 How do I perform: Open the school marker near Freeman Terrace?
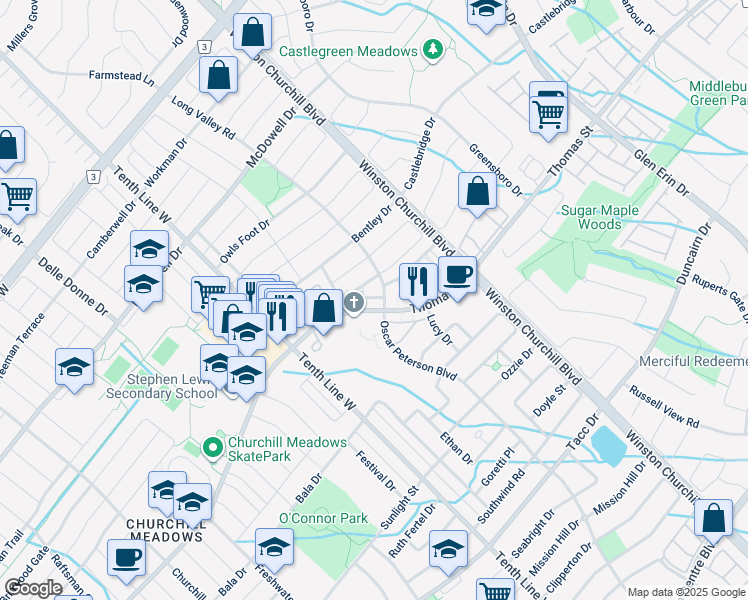(x=74, y=368)
